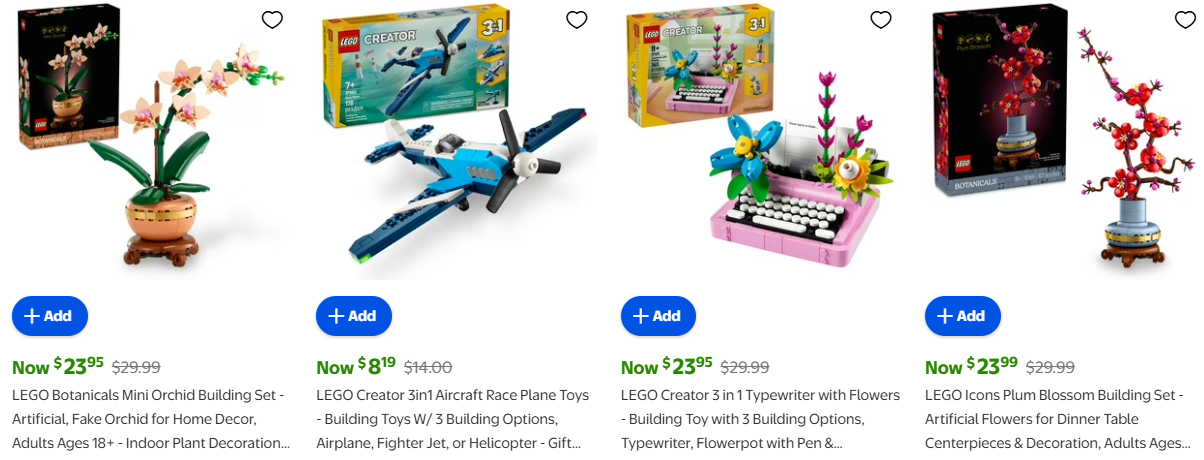Image resolution: width=1204 pixels, height=460 pixels.
Task: Heart the Aircraft Race Plane product
Action: click(x=576, y=19)
